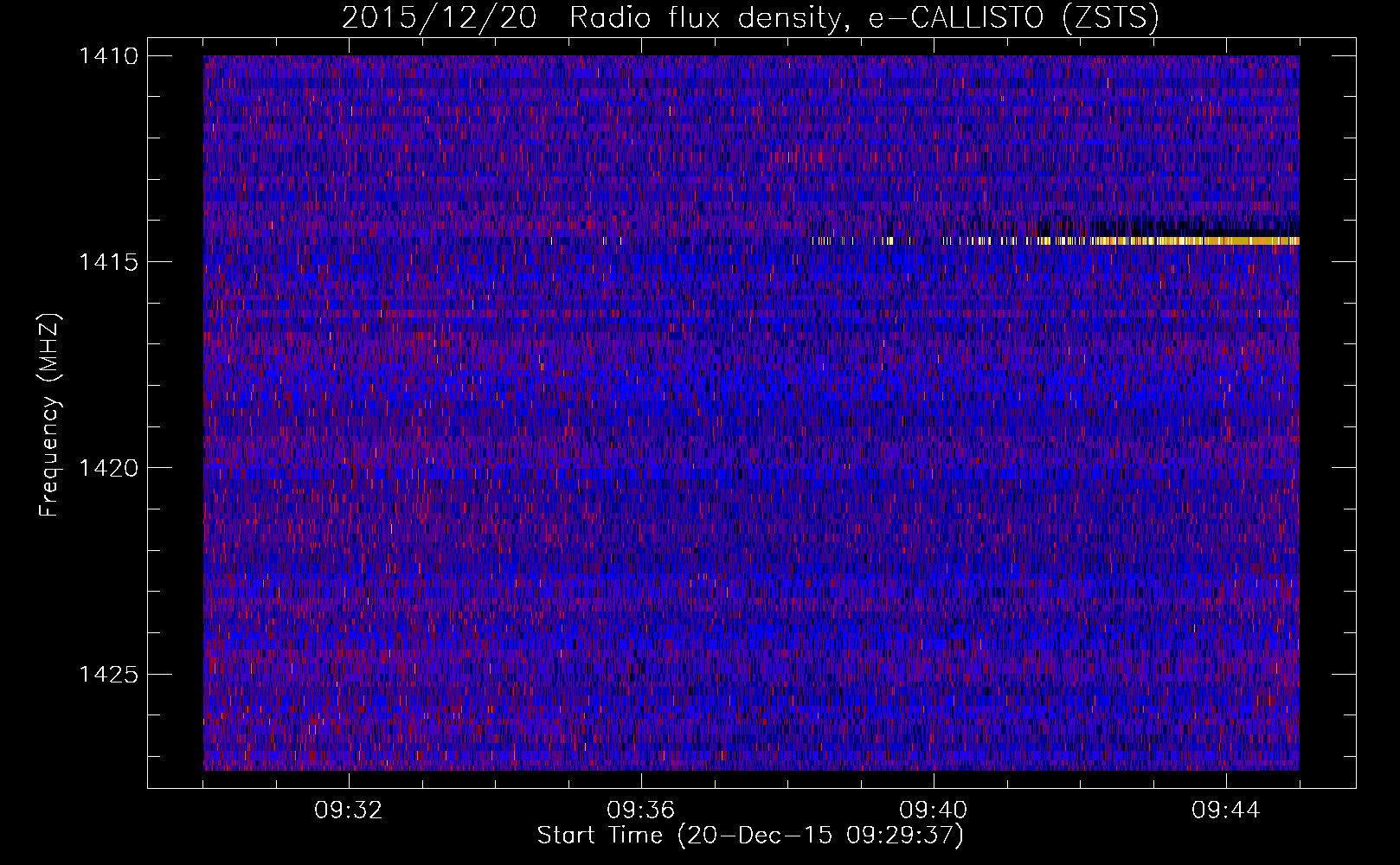
Task: Select the 1415 frequency axis label
Action: coord(108,262)
